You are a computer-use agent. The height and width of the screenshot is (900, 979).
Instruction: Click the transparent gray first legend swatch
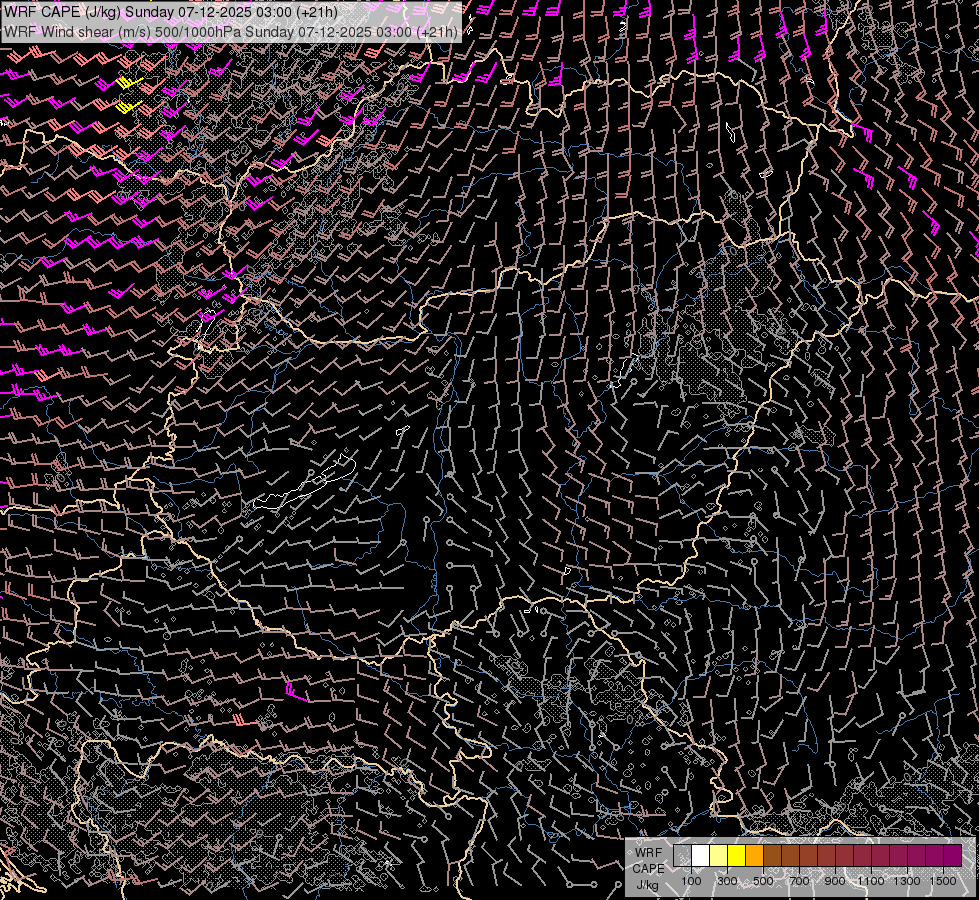pyautogui.click(x=682, y=855)
